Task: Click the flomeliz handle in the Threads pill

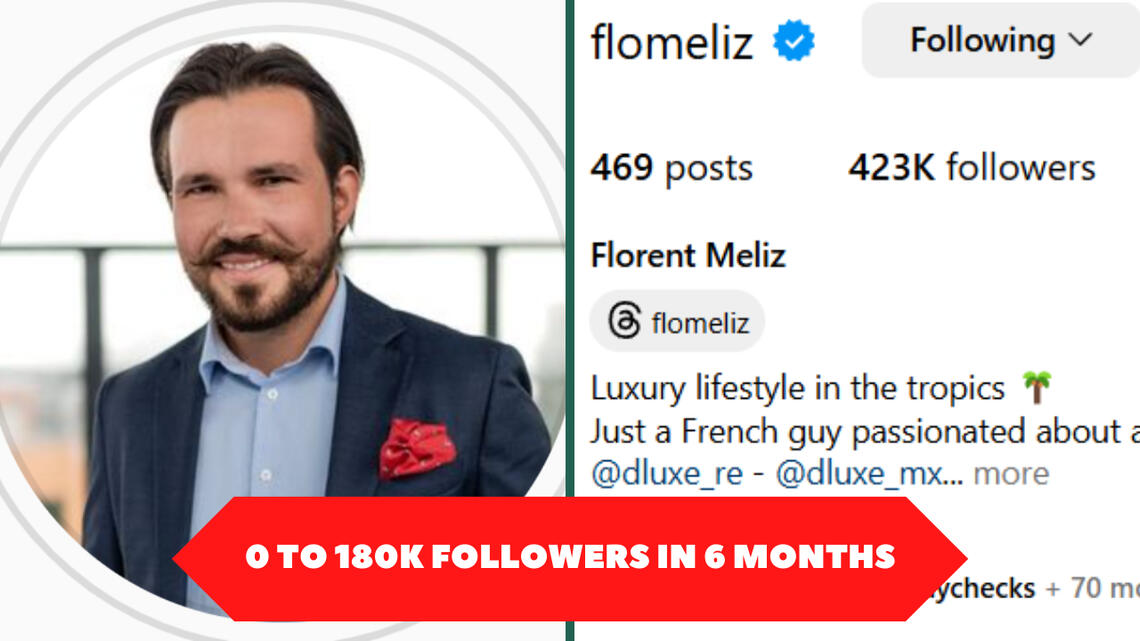Action: pos(699,323)
